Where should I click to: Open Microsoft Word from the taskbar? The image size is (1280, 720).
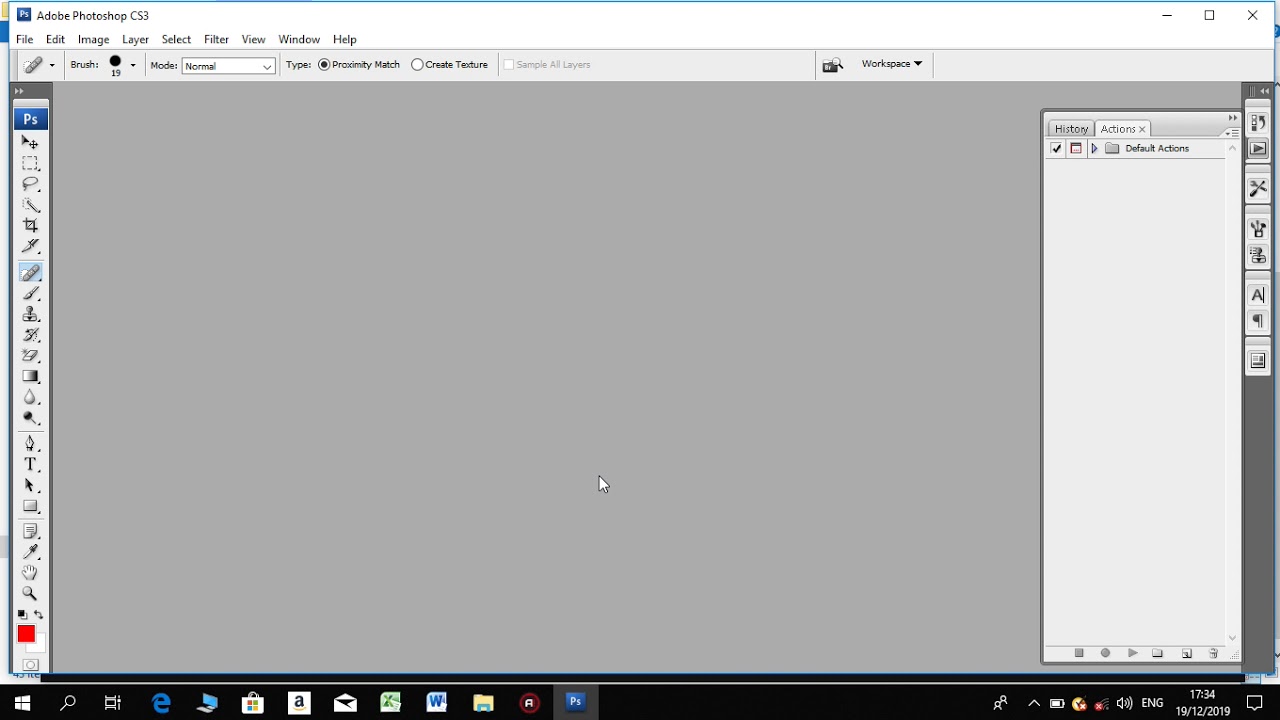(x=437, y=702)
